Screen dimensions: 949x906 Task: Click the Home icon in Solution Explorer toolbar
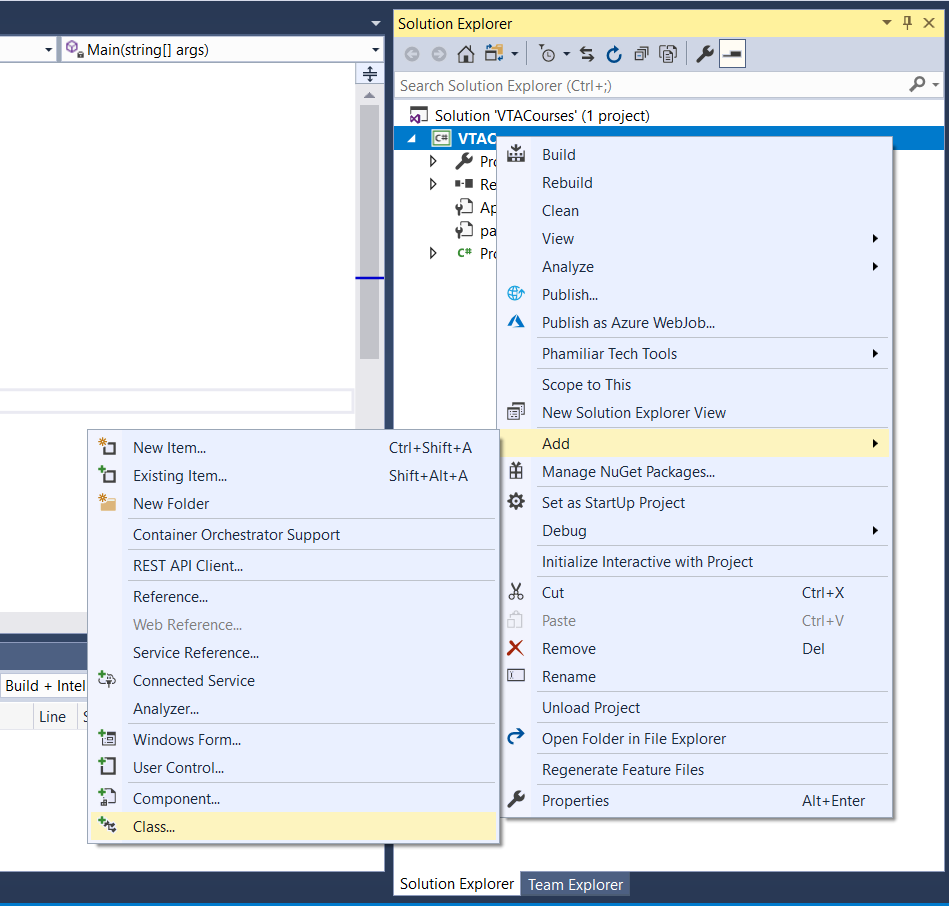[x=465, y=54]
